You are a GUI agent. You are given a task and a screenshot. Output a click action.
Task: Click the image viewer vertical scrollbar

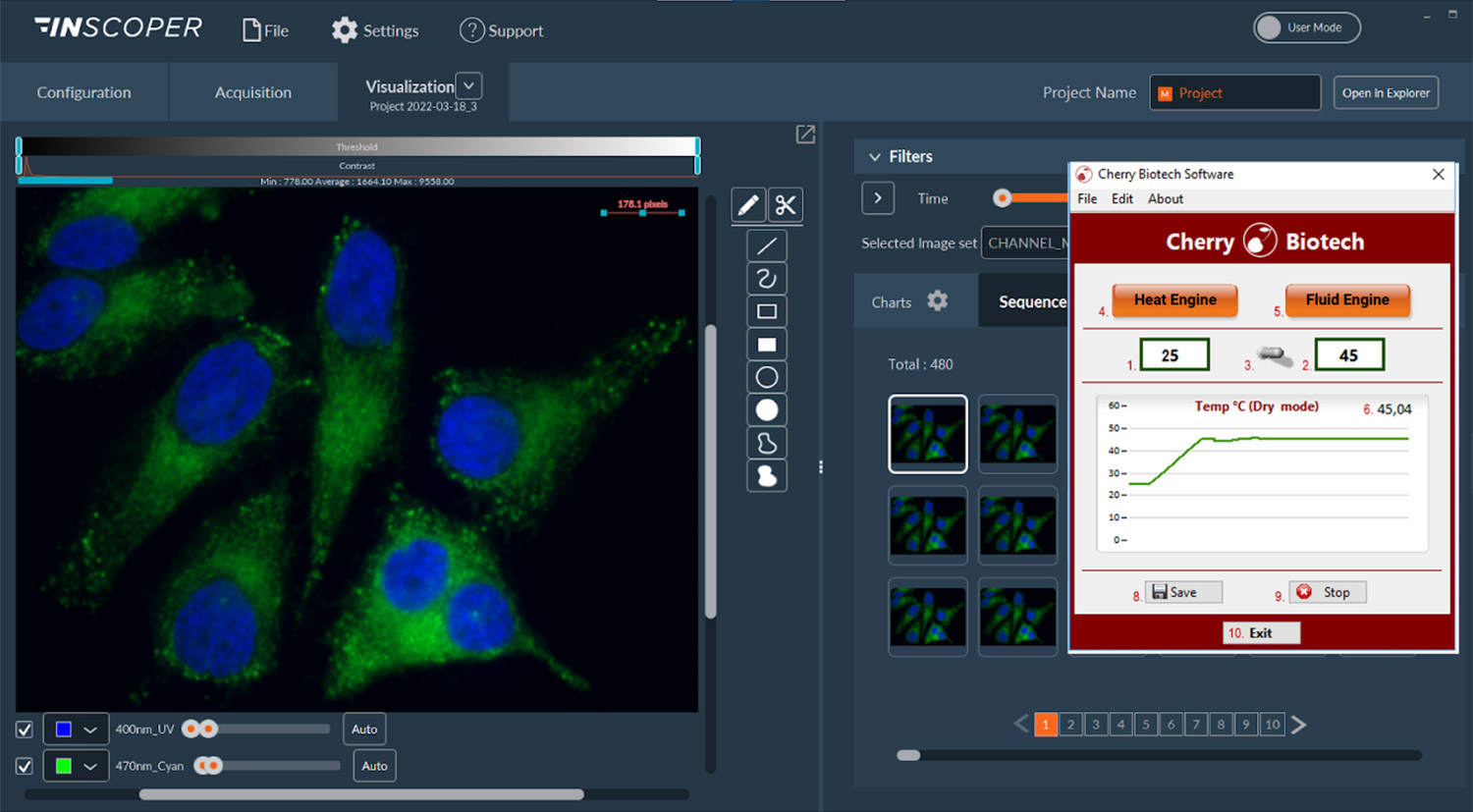click(x=711, y=471)
